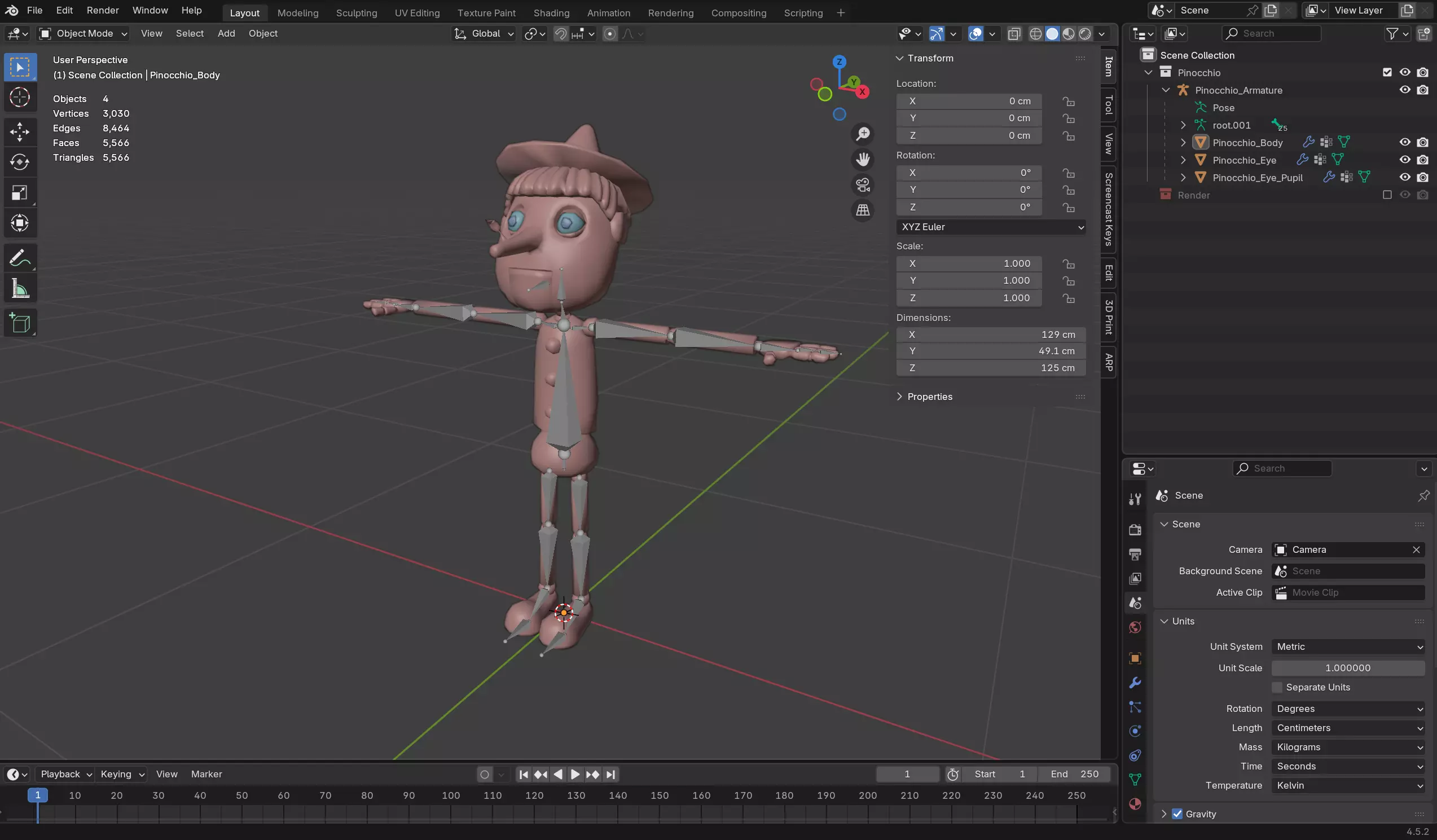Switch to the Sculpting workspace tab
The width and height of the screenshot is (1437, 840).
(357, 12)
